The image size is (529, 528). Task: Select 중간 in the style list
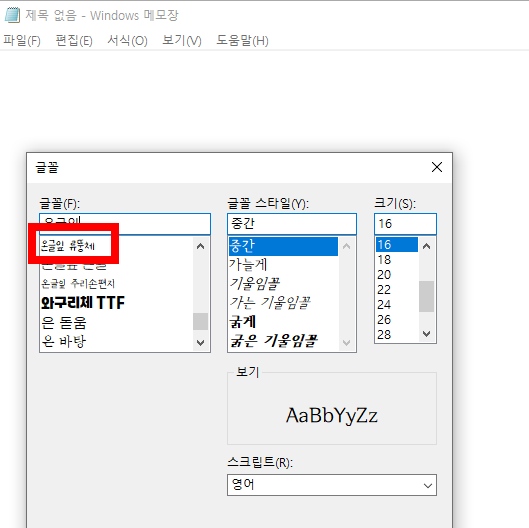[x=283, y=246]
